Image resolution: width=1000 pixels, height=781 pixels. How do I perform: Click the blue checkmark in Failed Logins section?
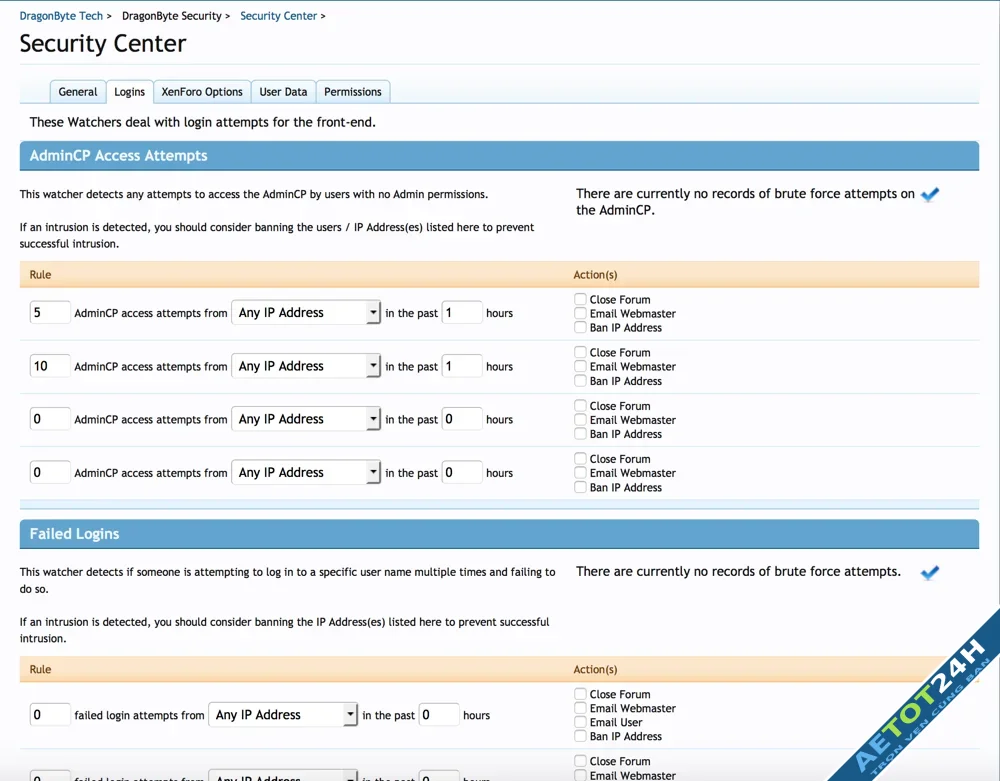tap(930, 573)
